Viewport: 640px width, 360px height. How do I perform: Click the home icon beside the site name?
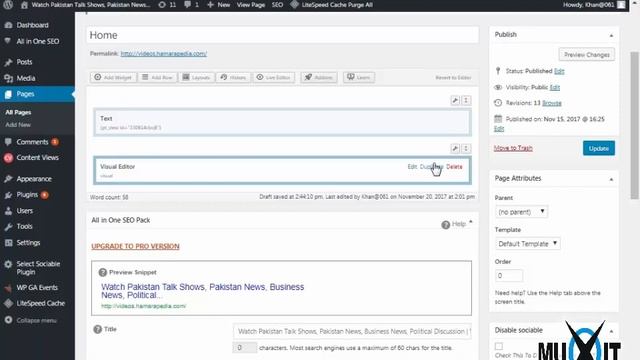[24, 5]
